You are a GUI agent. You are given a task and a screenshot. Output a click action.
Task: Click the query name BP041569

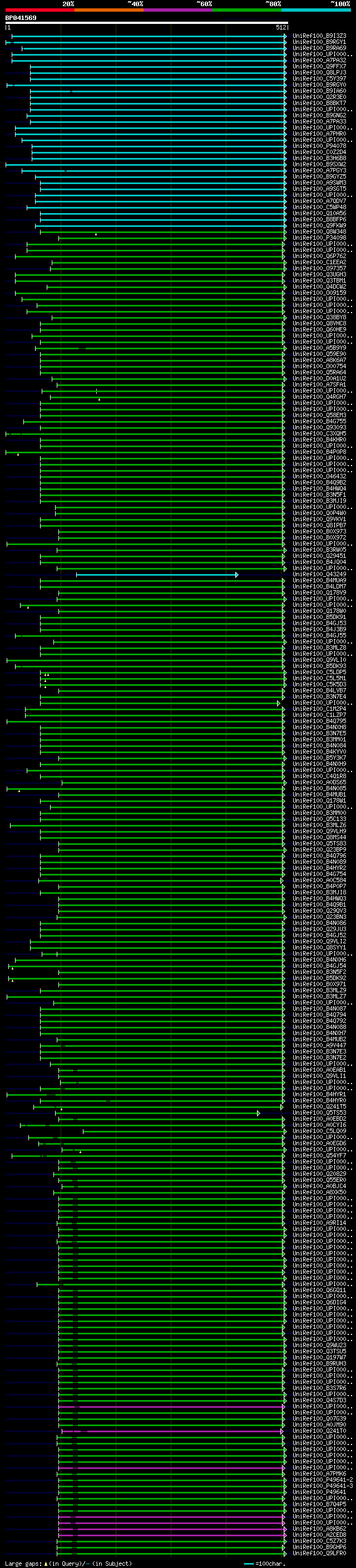tap(21, 18)
